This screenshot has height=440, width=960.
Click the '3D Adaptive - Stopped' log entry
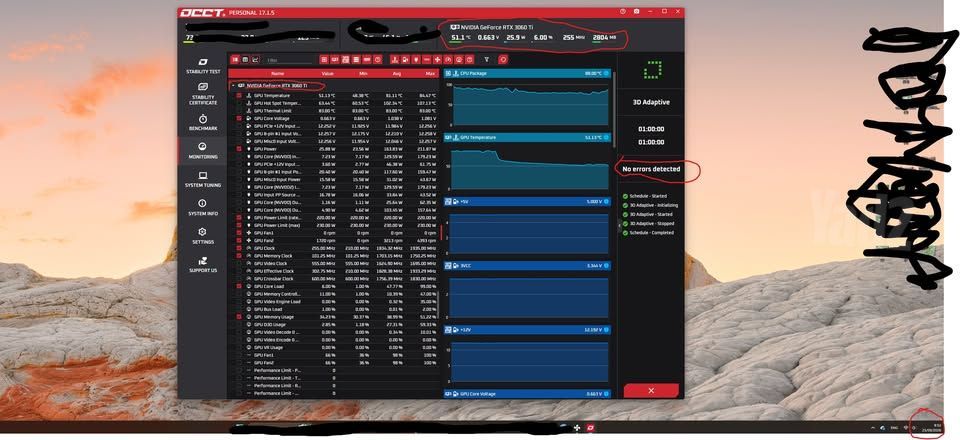pos(651,223)
